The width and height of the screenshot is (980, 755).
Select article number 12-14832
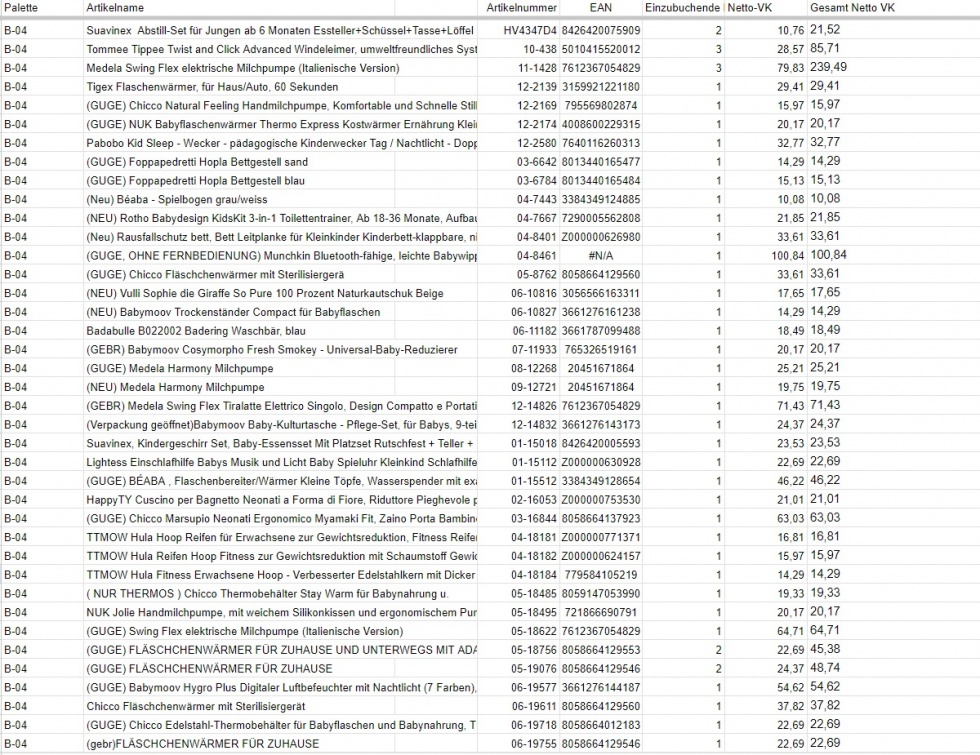pos(534,424)
